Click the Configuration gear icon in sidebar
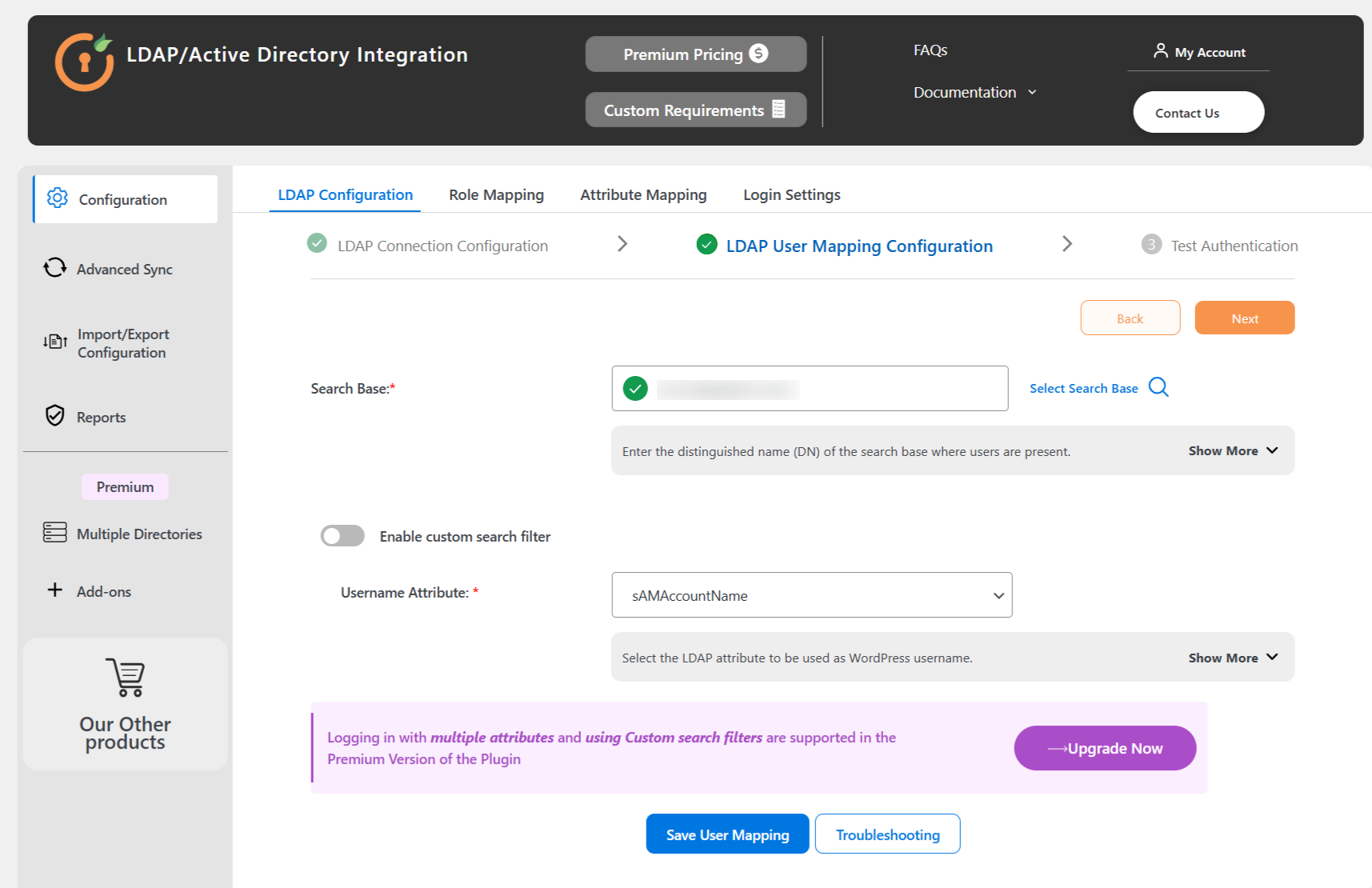Image resolution: width=1372 pixels, height=888 pixels. pyautogui.click(x=57, y=198)
